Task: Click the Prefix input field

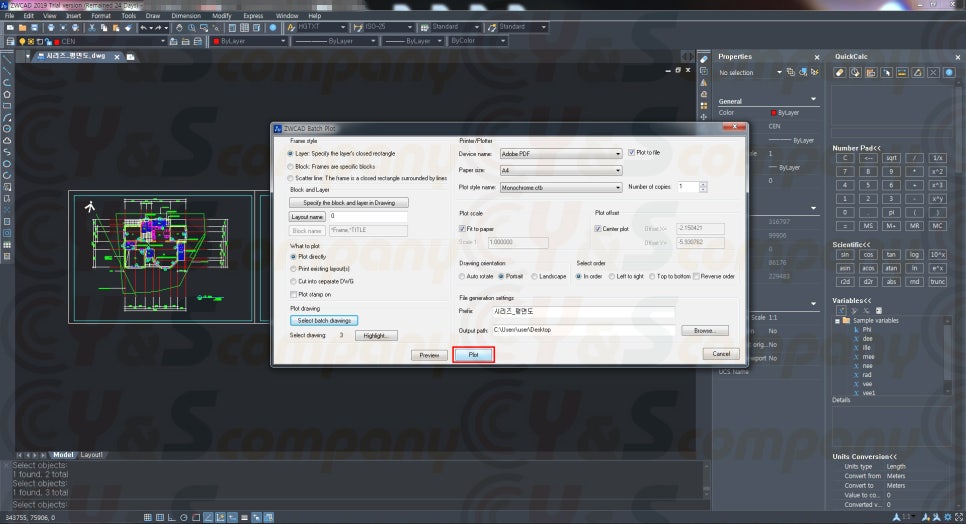Action: click(x=583, y=312)
